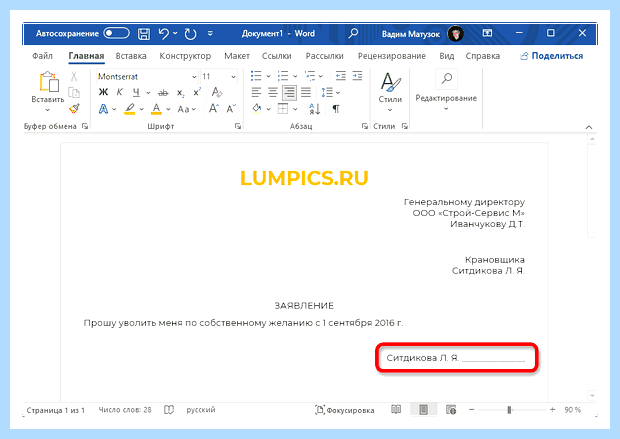The width and height of the screenshot is (620, 439).
Task: Open Customize Quick Access Toolbar menu
Action: tap(210, 34)
